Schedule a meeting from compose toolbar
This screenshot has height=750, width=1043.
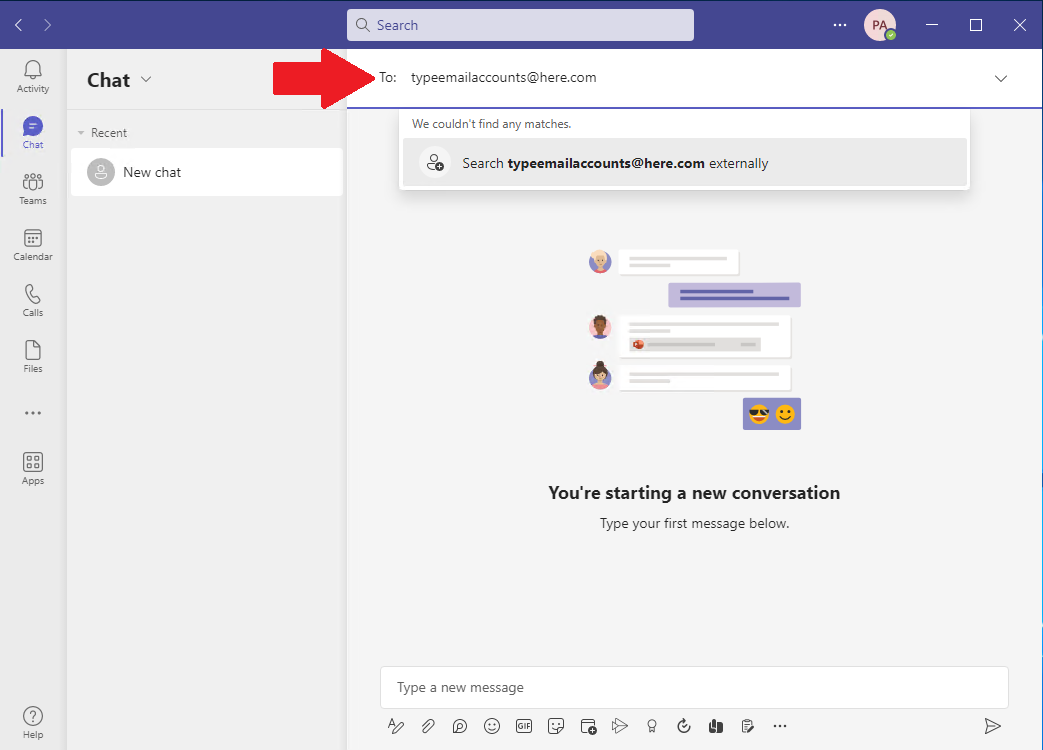tap(588, 726)
